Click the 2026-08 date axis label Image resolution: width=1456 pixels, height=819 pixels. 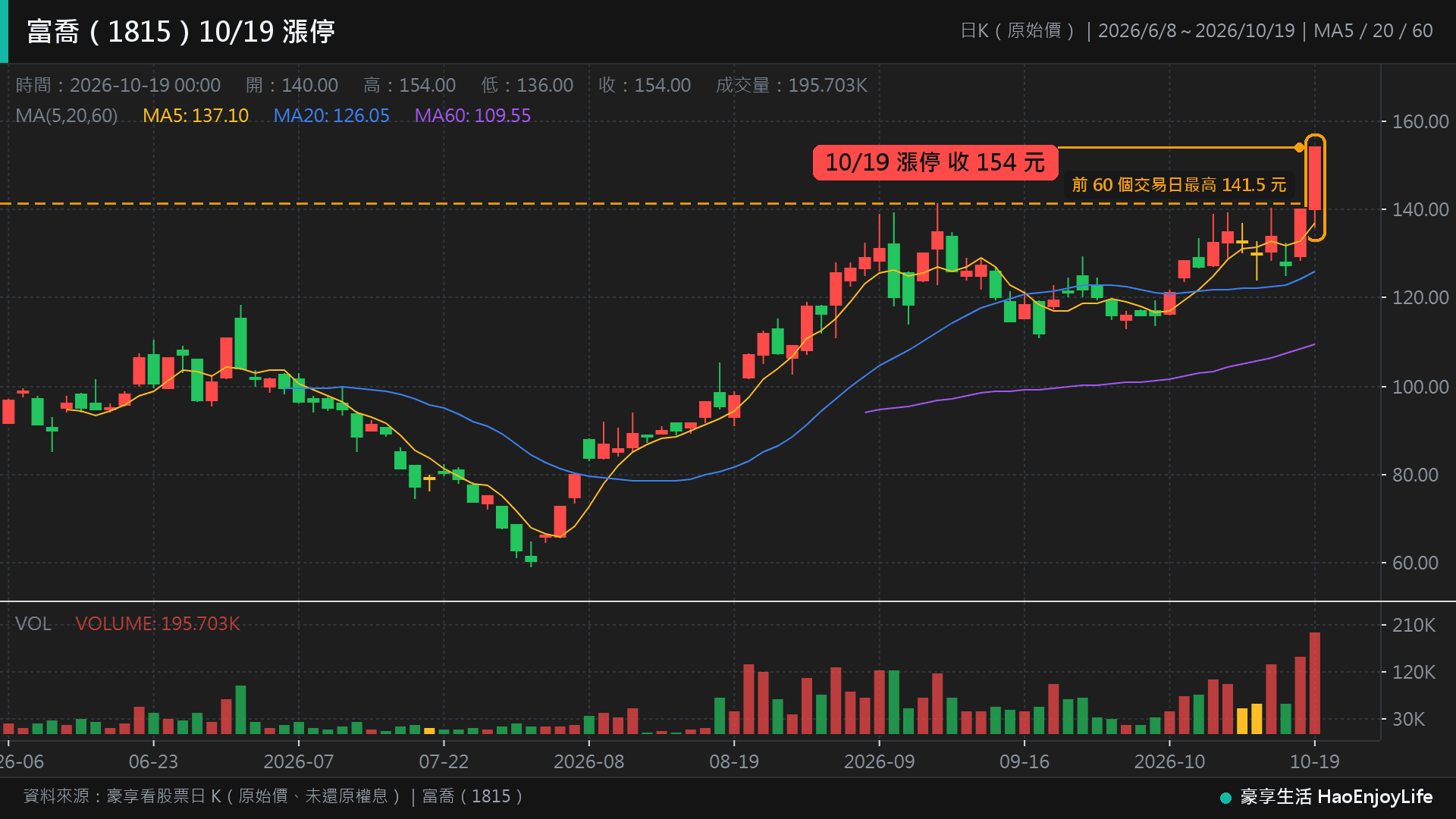click(589, 761)
